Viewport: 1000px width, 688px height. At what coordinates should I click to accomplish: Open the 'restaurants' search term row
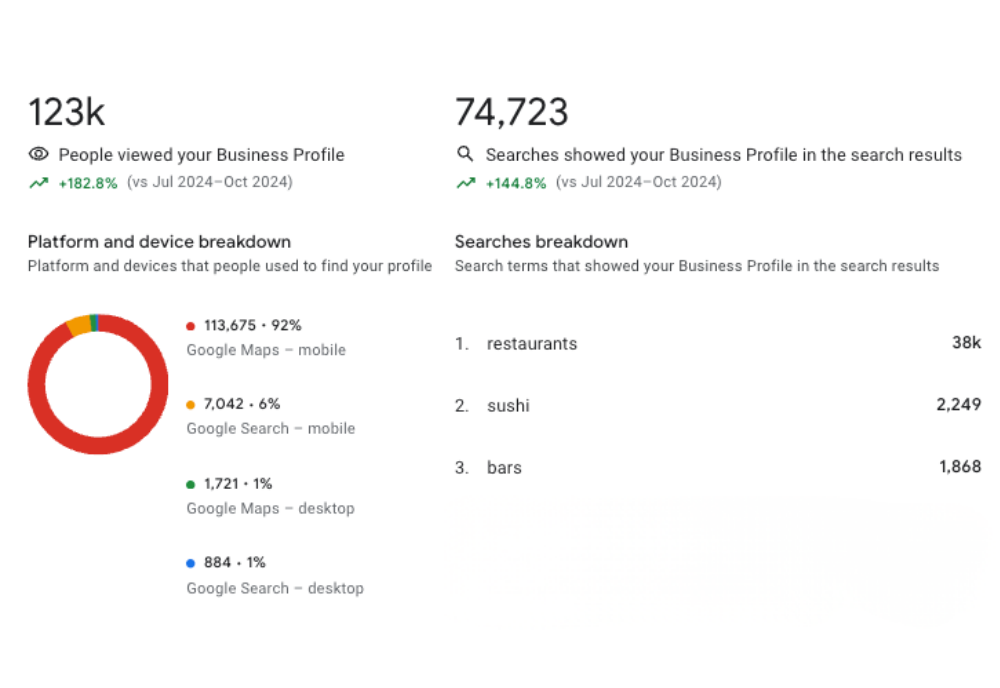(x=717, y=343)
